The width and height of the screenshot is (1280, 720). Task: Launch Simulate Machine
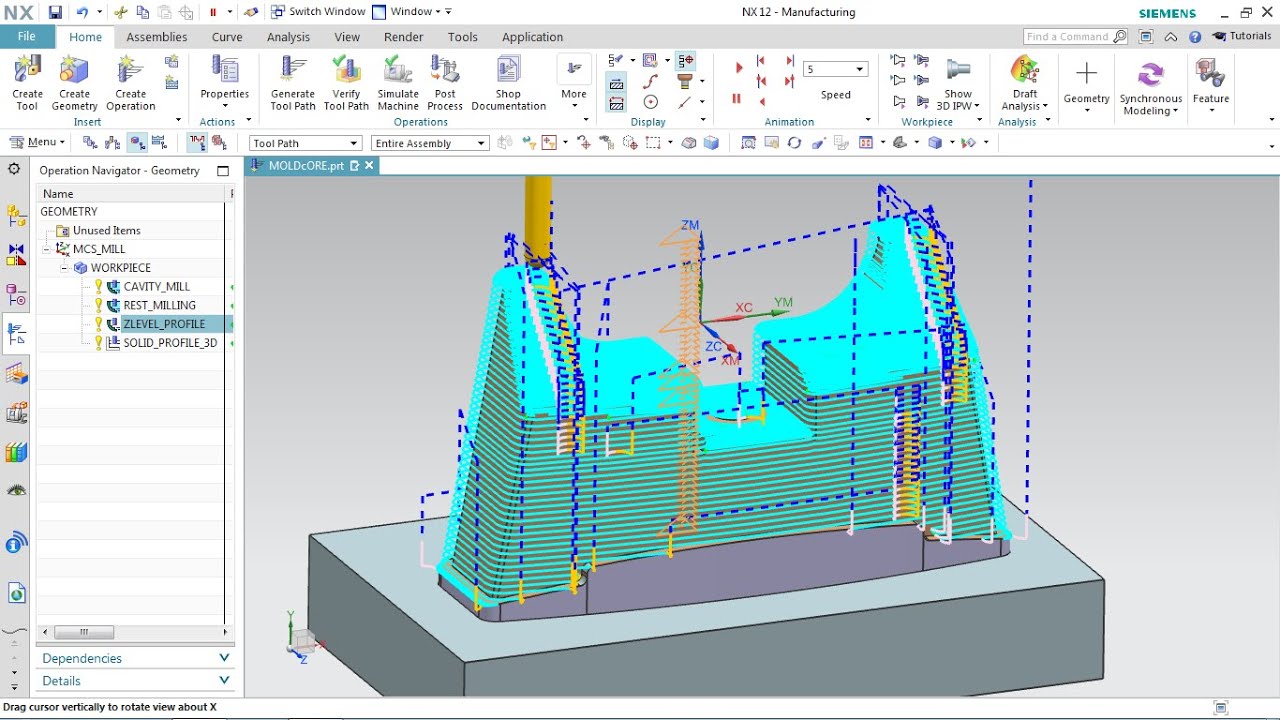398,83
